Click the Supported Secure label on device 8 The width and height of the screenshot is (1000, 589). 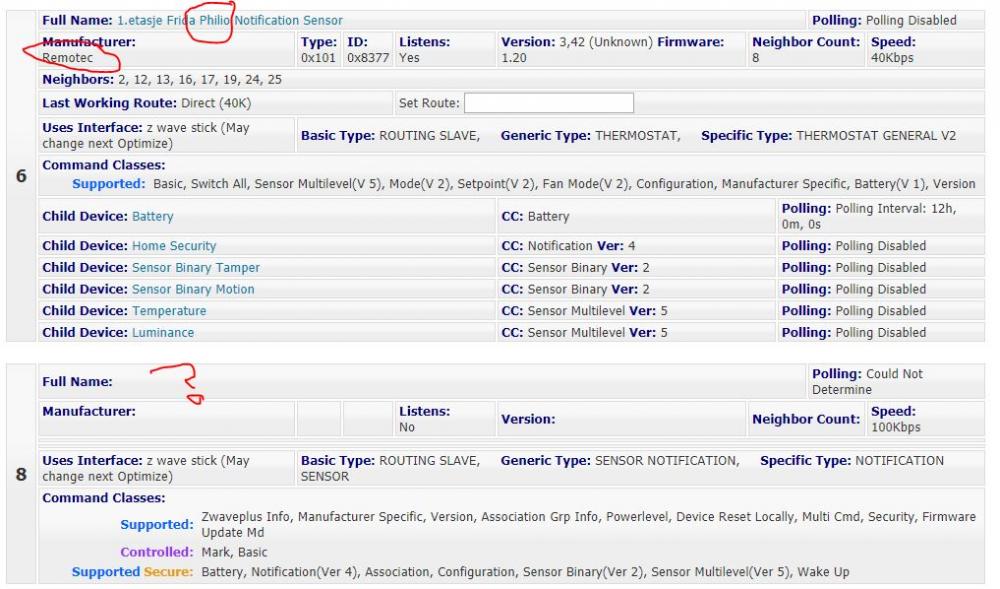point(133,571)
